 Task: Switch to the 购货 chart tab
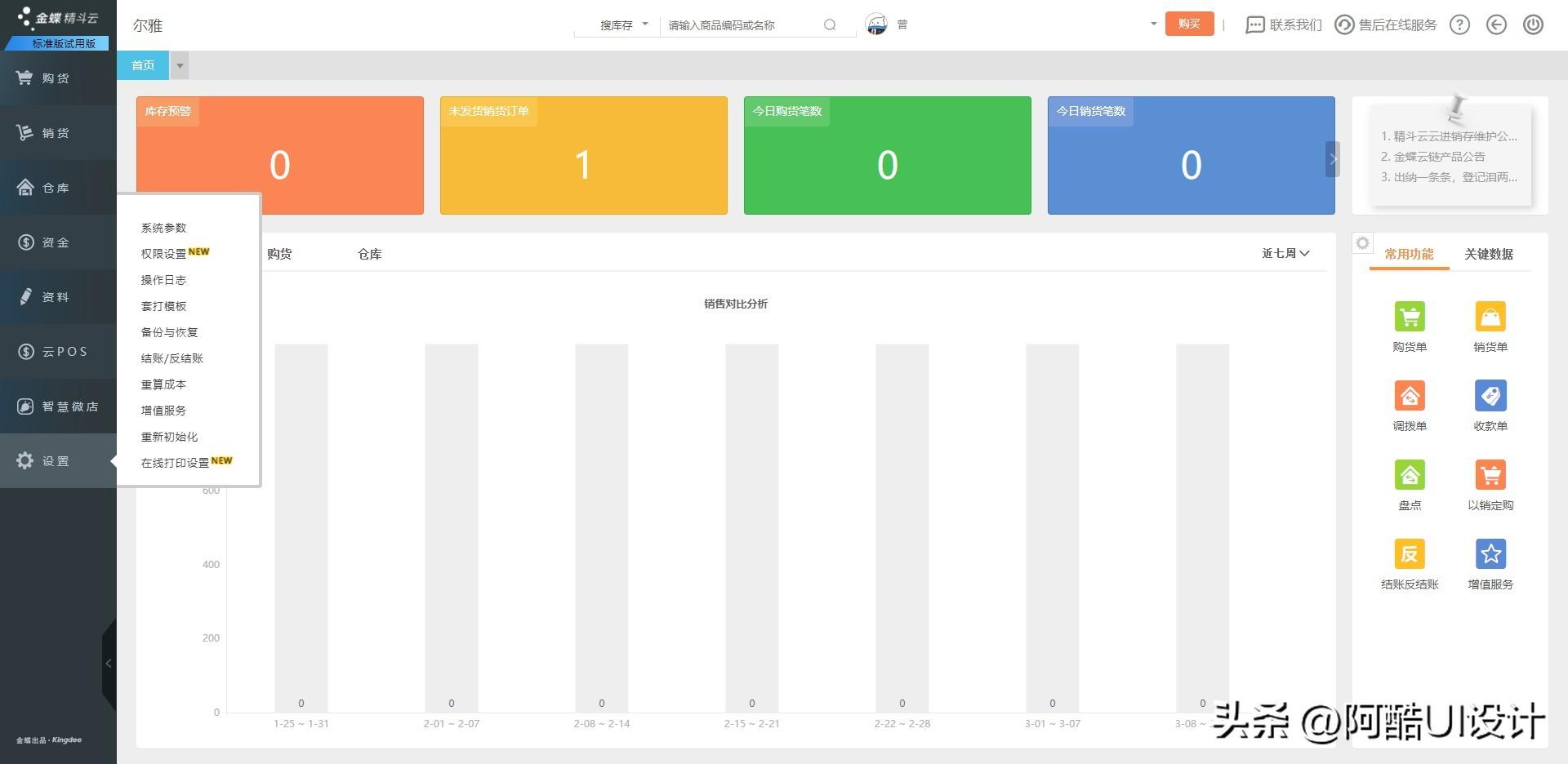[279, 254]
